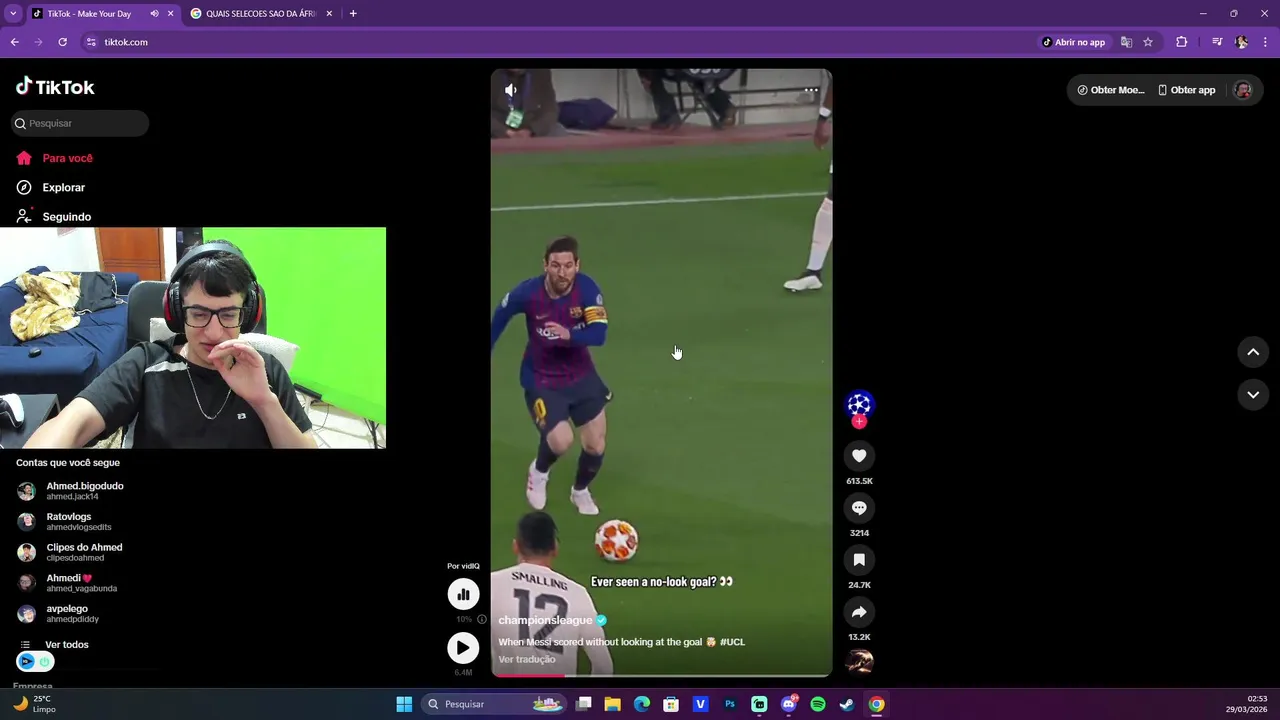Open the avpelego account

pos(58,613)
